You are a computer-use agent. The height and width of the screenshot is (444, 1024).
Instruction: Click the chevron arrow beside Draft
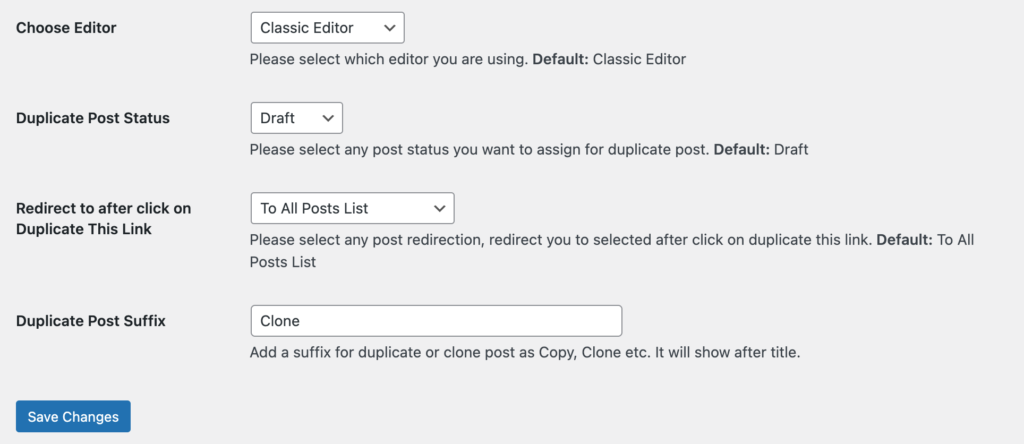[x=328, y=118]
